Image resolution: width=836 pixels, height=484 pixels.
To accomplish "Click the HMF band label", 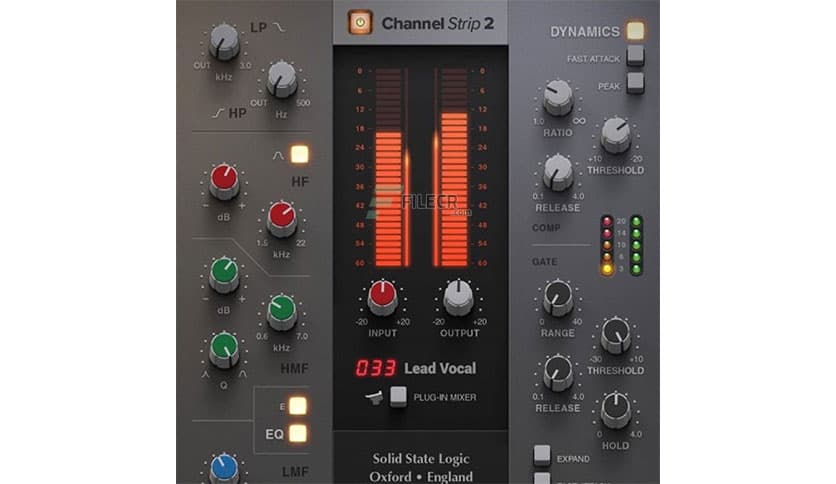I will 294,368.
